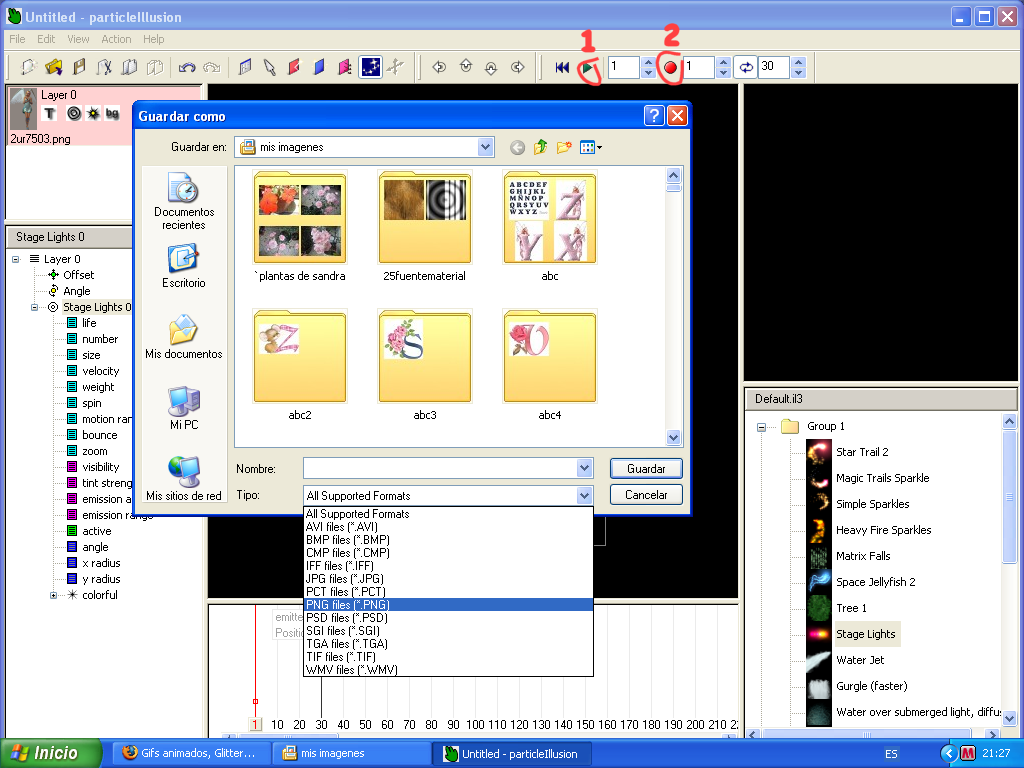Toggle the starry show-particles button

coord(370,67)
